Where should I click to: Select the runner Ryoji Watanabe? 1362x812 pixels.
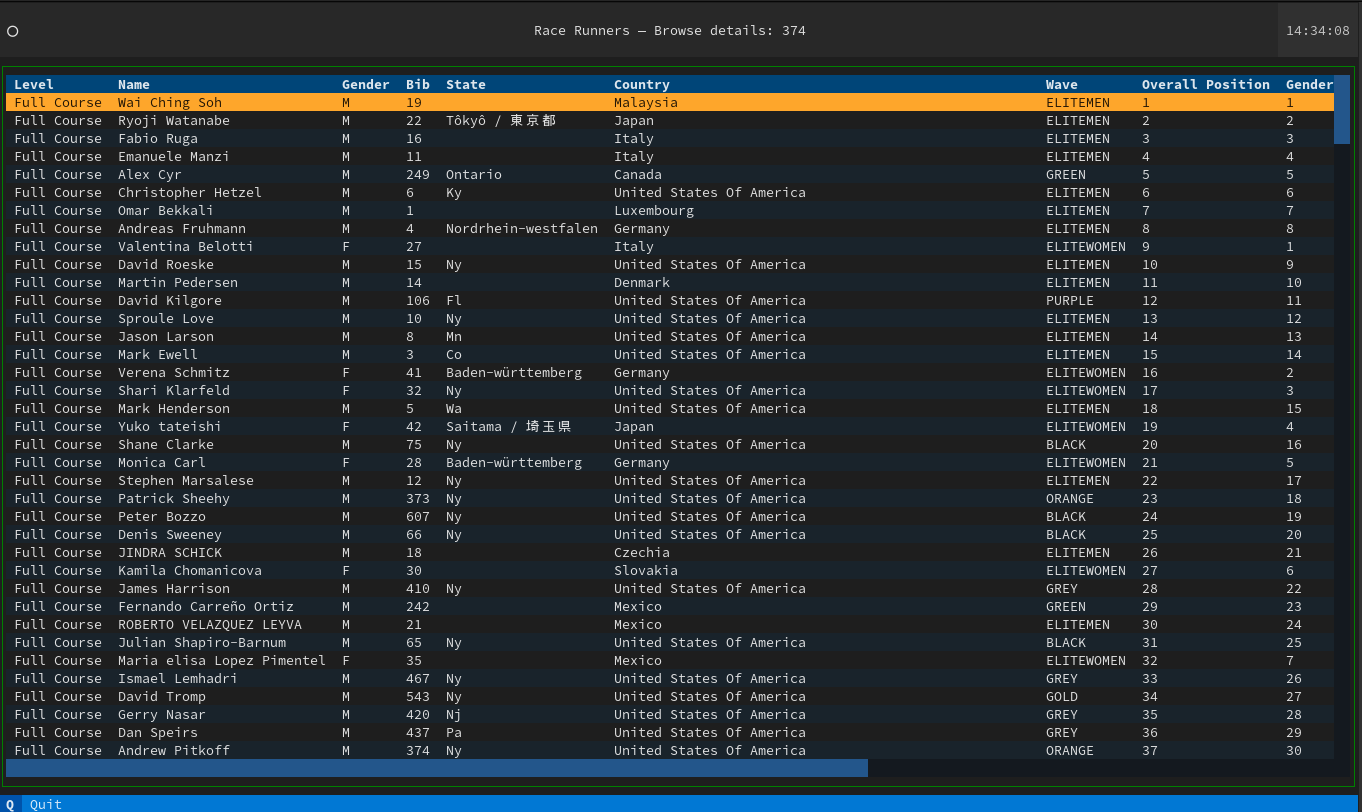(x=670, y=121)
